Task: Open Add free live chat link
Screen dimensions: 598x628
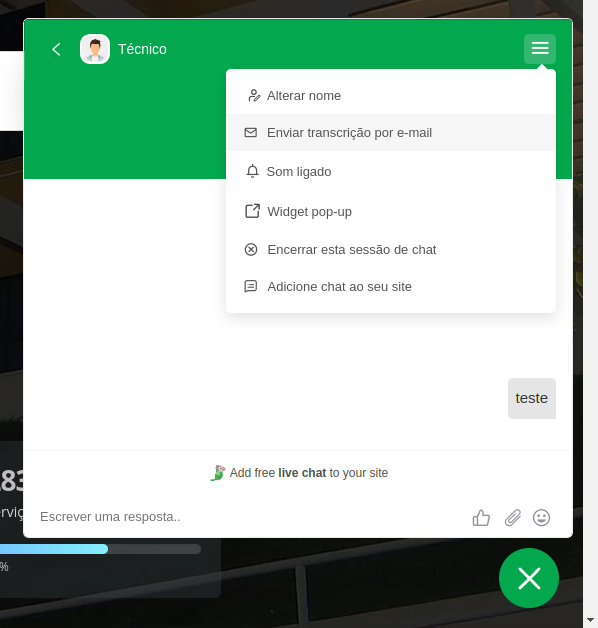Action: (299, 473)
